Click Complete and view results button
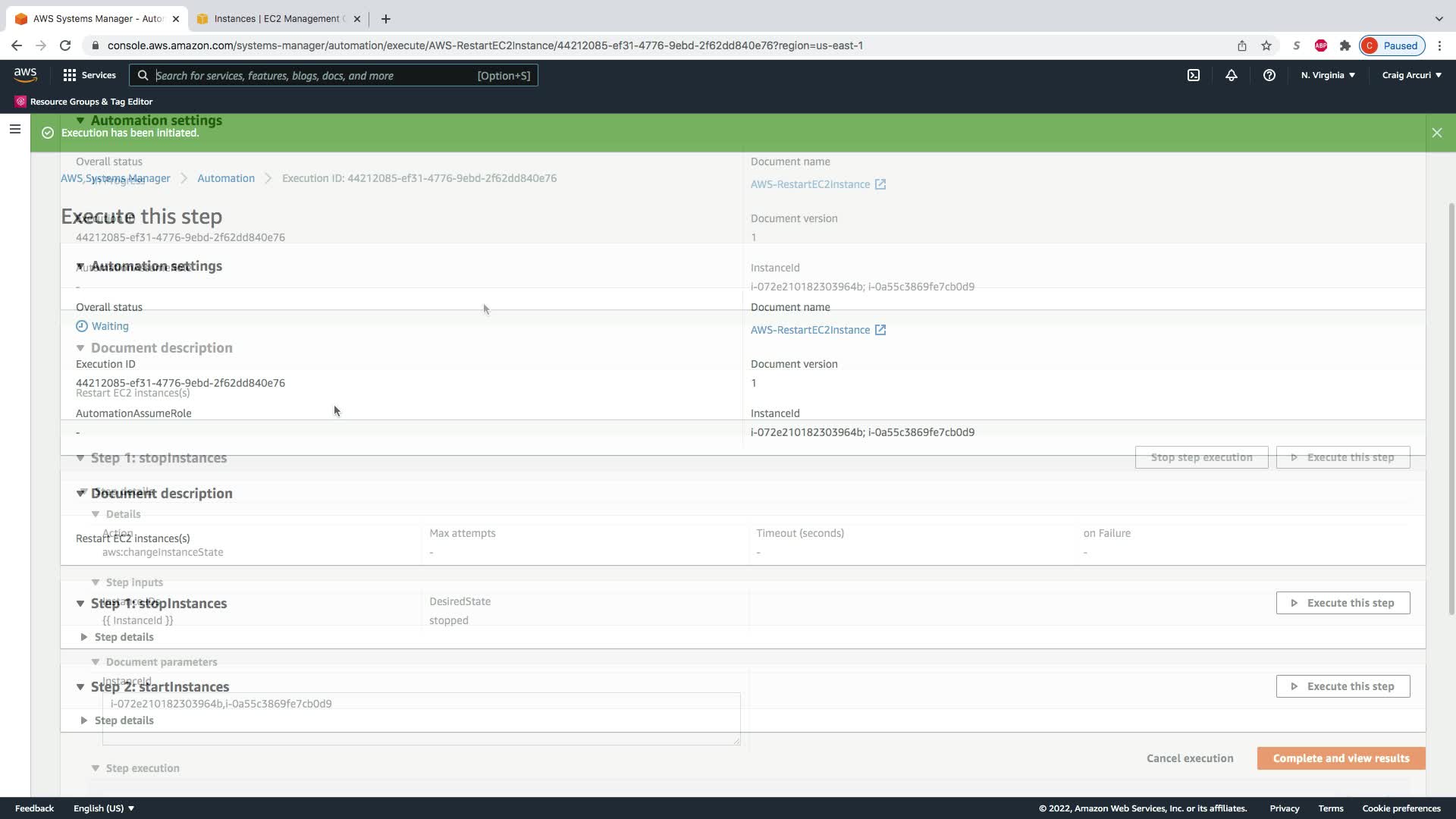The image size is (1456, 819). [1340, 758]
